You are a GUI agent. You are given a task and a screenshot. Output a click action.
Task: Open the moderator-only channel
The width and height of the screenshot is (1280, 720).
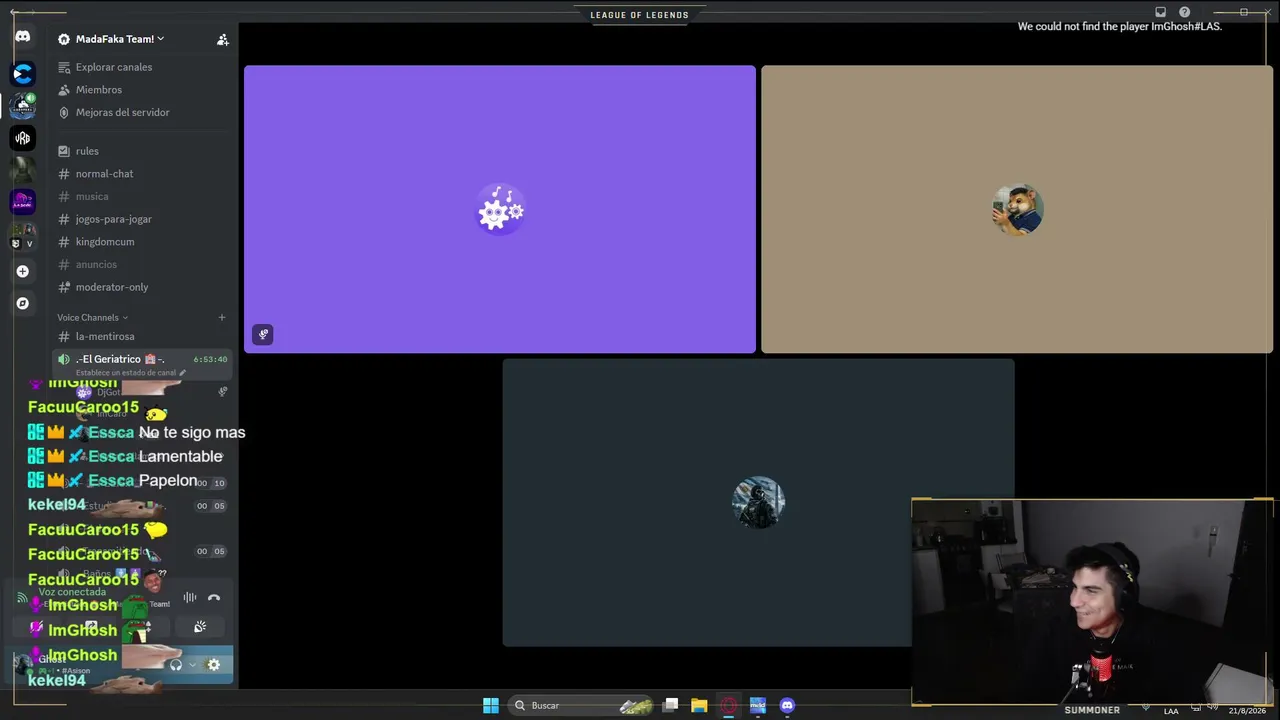click(x=112, y=287)
